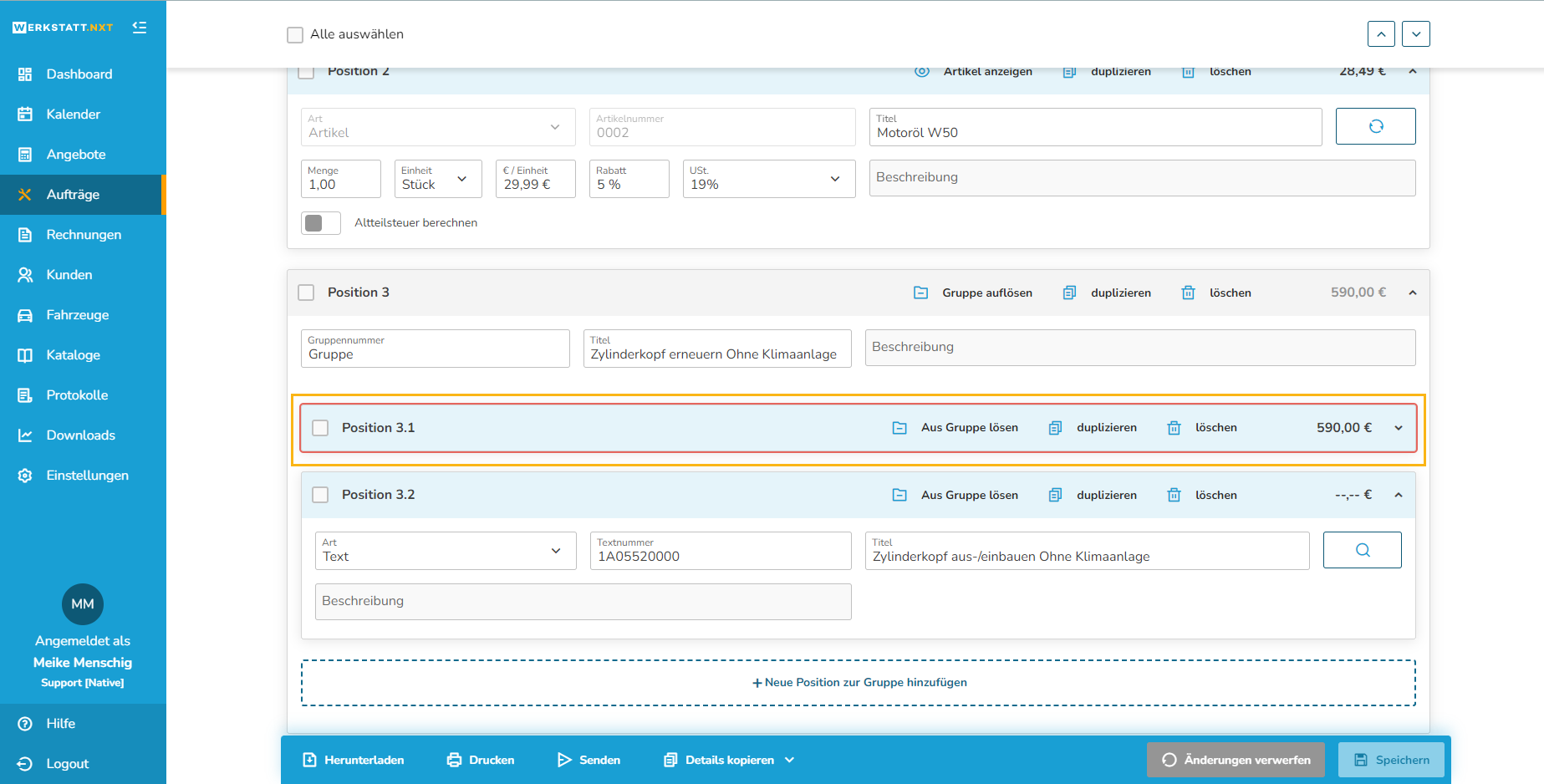The width and height of the screenshot is (1544, 784).
Task: Jump to next position with down arrow button
Action: pos(1416,34)
